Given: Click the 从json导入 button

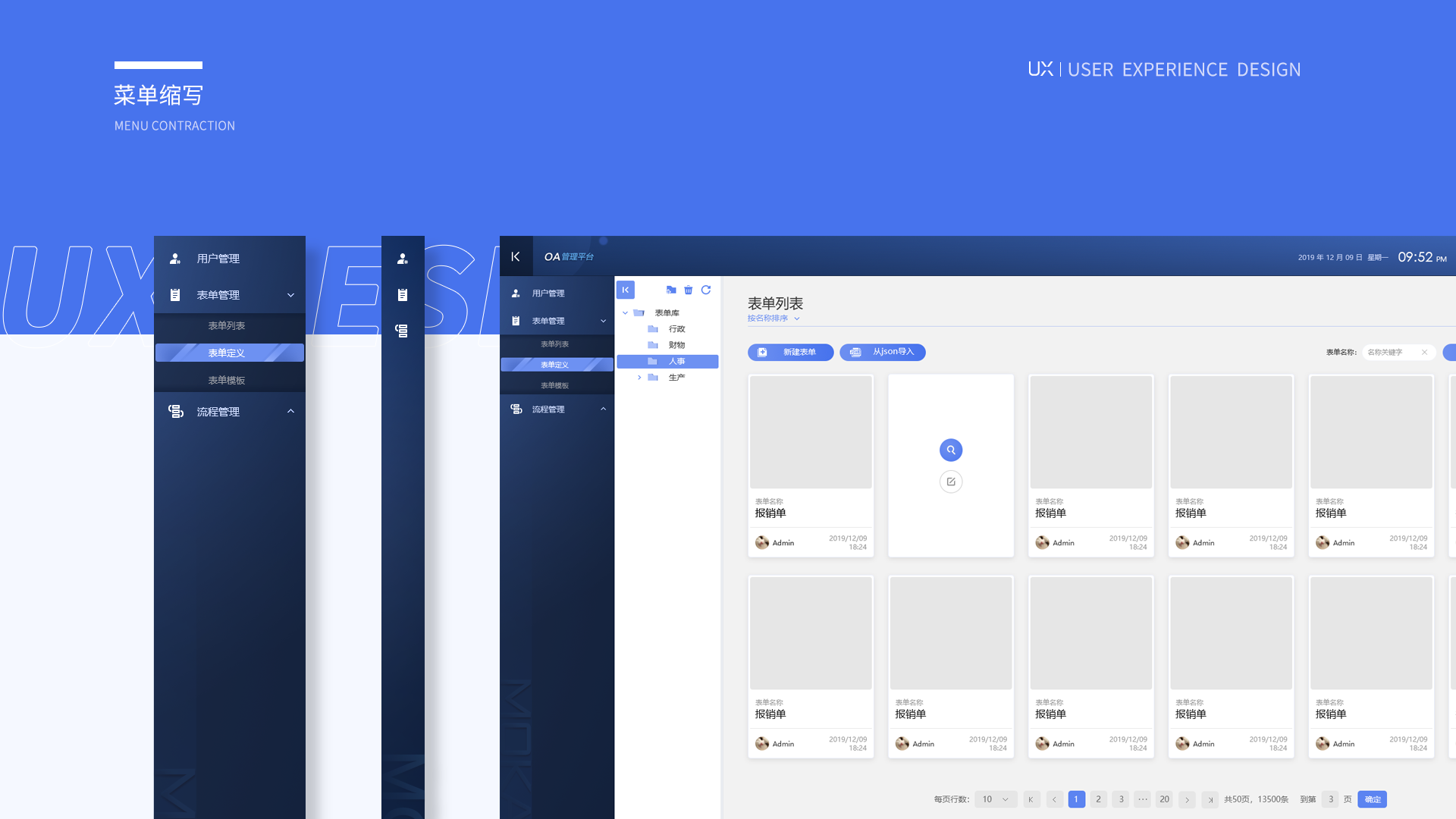Looking at the screenshot, I should [x=883, y=352].
